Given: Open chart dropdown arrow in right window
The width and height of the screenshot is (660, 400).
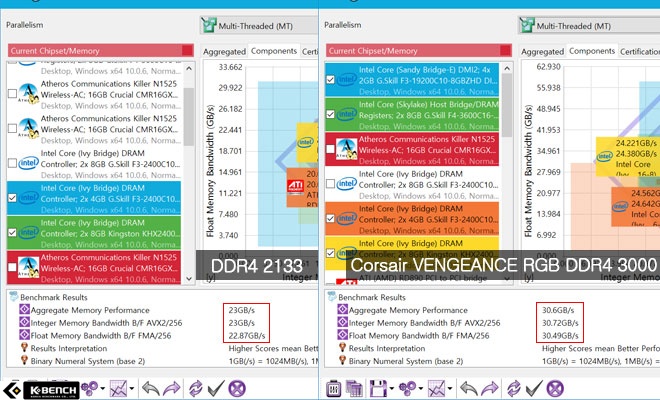Looking at the screenshot, I should (x=450, y=389).
